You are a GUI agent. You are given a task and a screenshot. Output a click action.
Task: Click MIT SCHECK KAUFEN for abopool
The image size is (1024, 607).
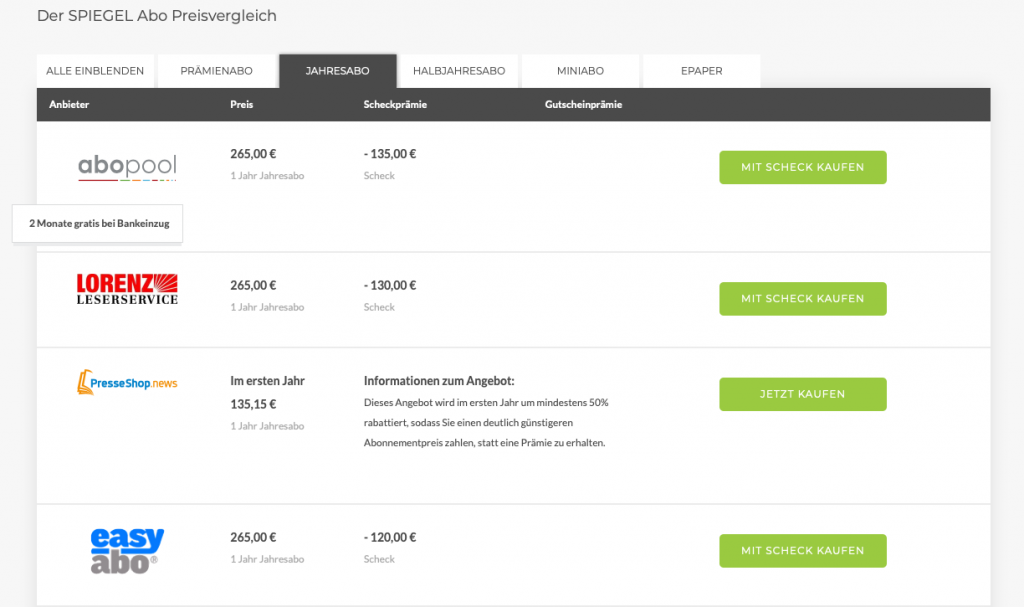pos(803,167)
